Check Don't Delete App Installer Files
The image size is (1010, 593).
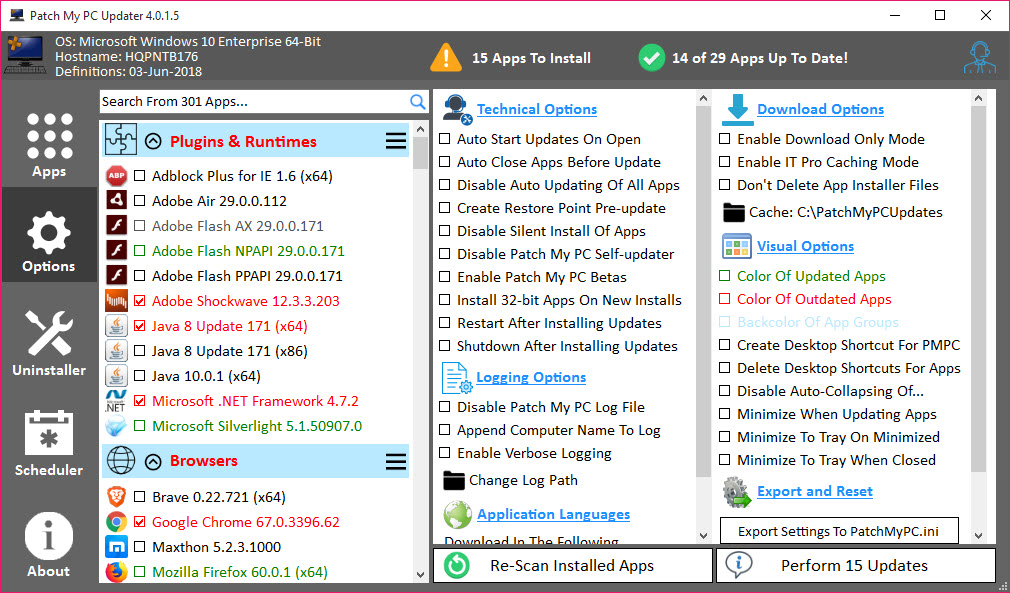click(725, 185)
